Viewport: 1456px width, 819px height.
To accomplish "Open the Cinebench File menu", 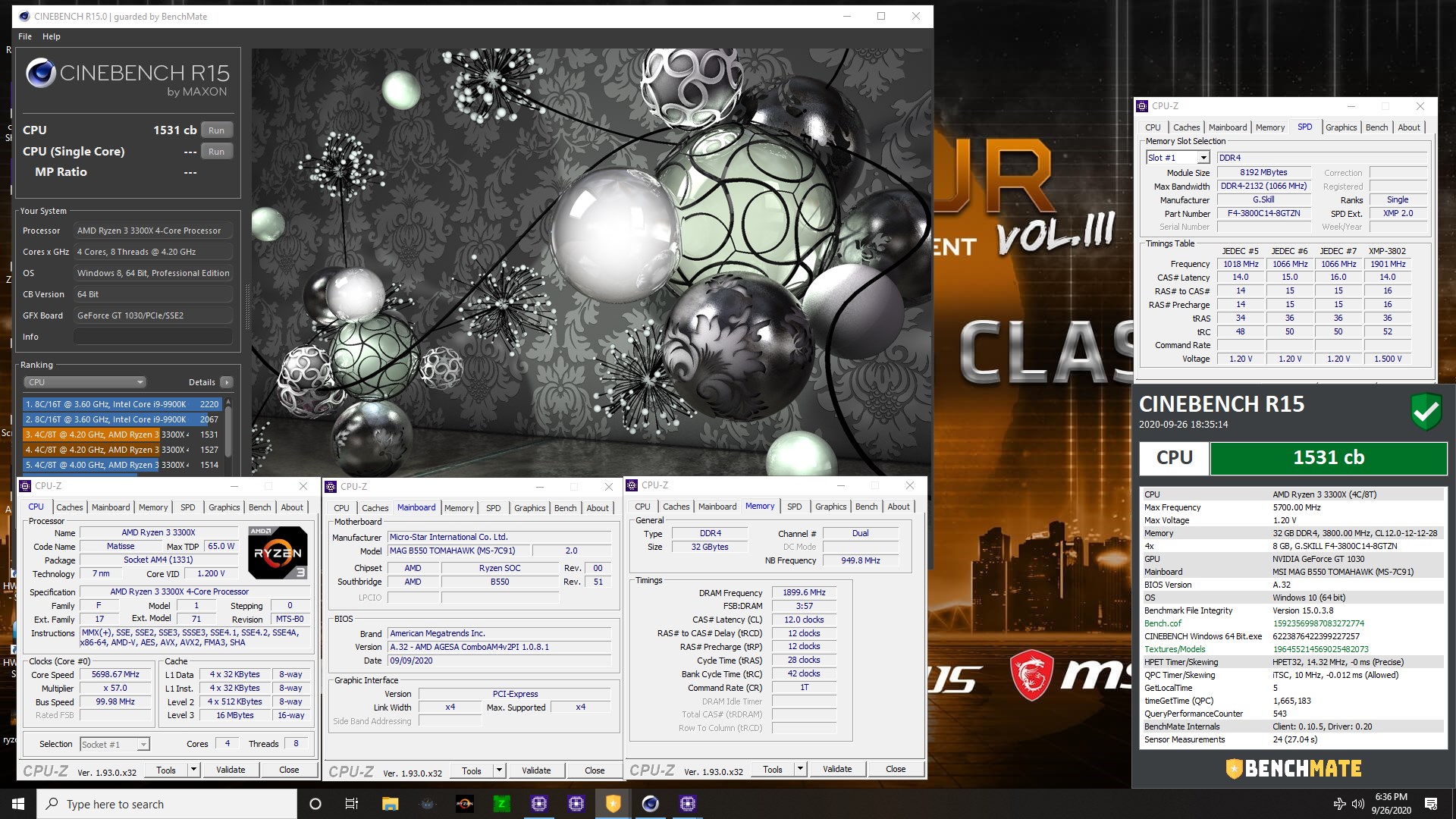I will pos(25,36).
